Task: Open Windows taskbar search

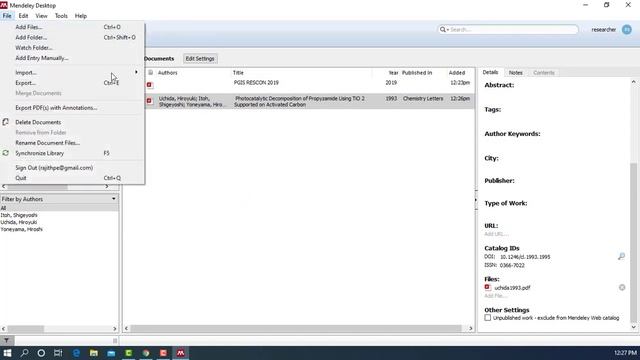Action: (24, 353)
